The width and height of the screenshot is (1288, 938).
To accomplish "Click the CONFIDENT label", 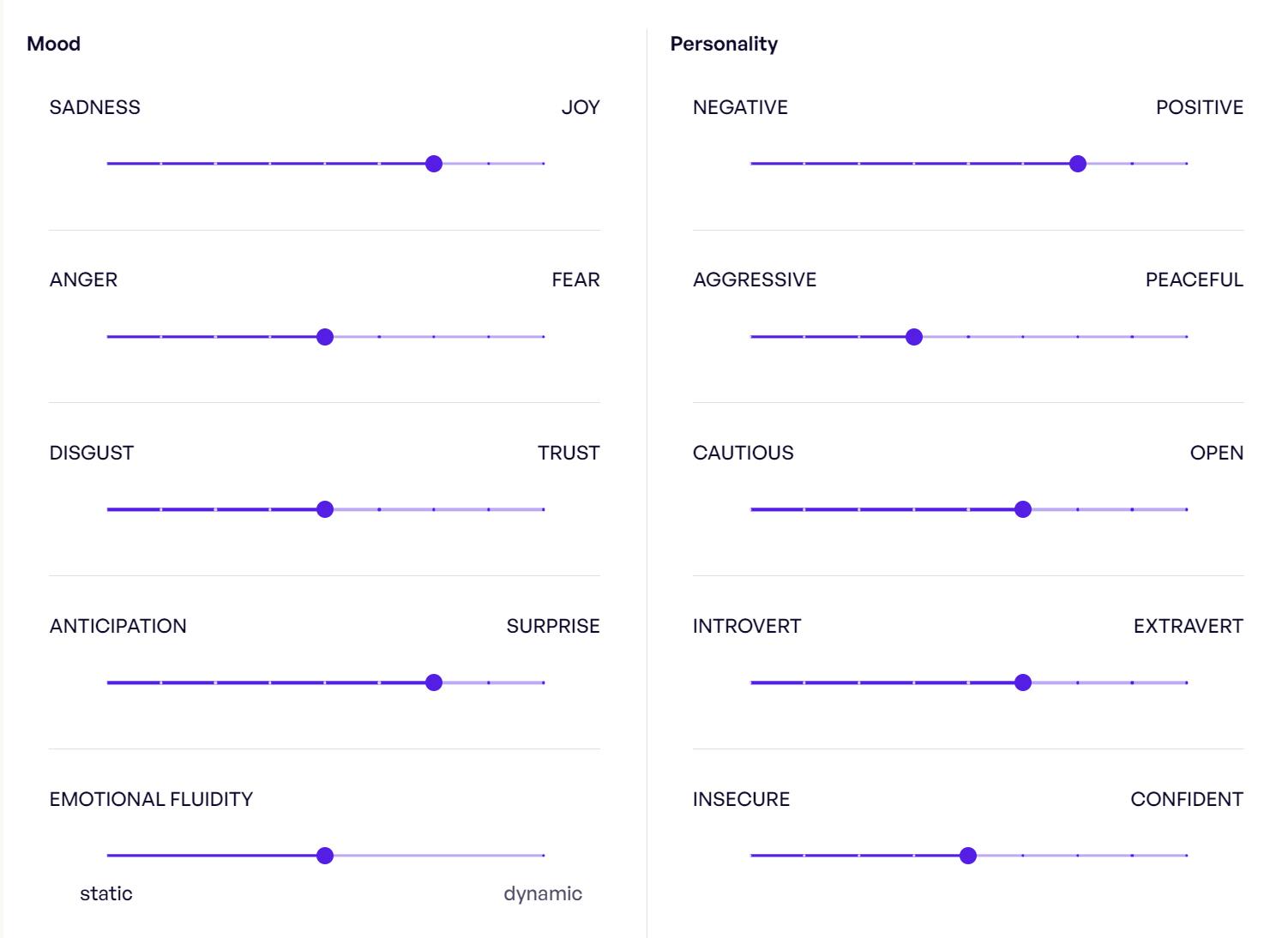I will [1186, 799].
